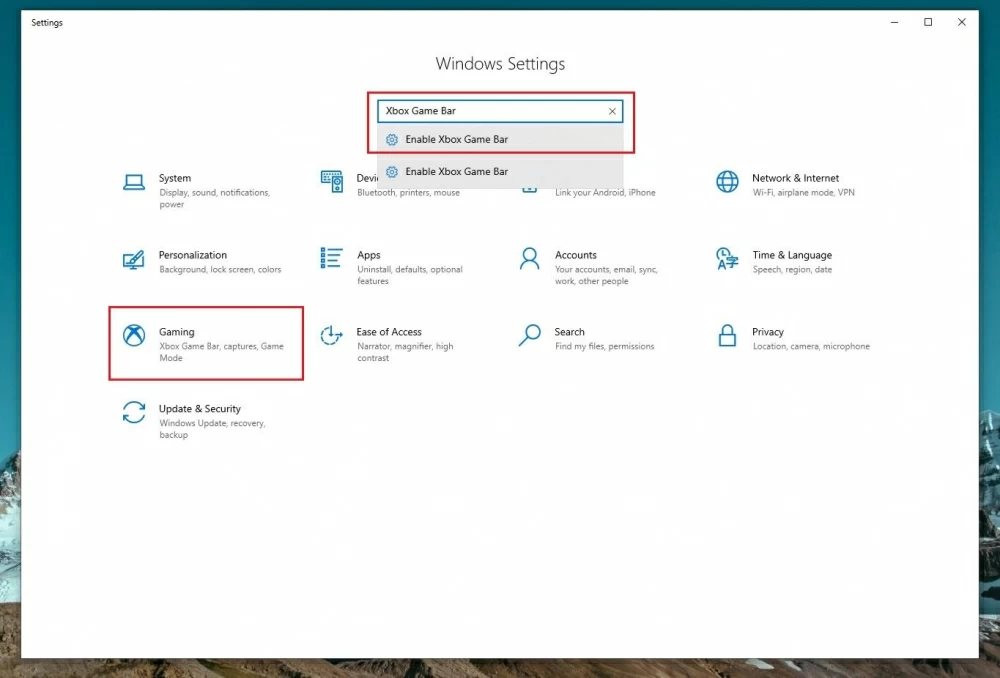Click the System laptop icon

133,182
